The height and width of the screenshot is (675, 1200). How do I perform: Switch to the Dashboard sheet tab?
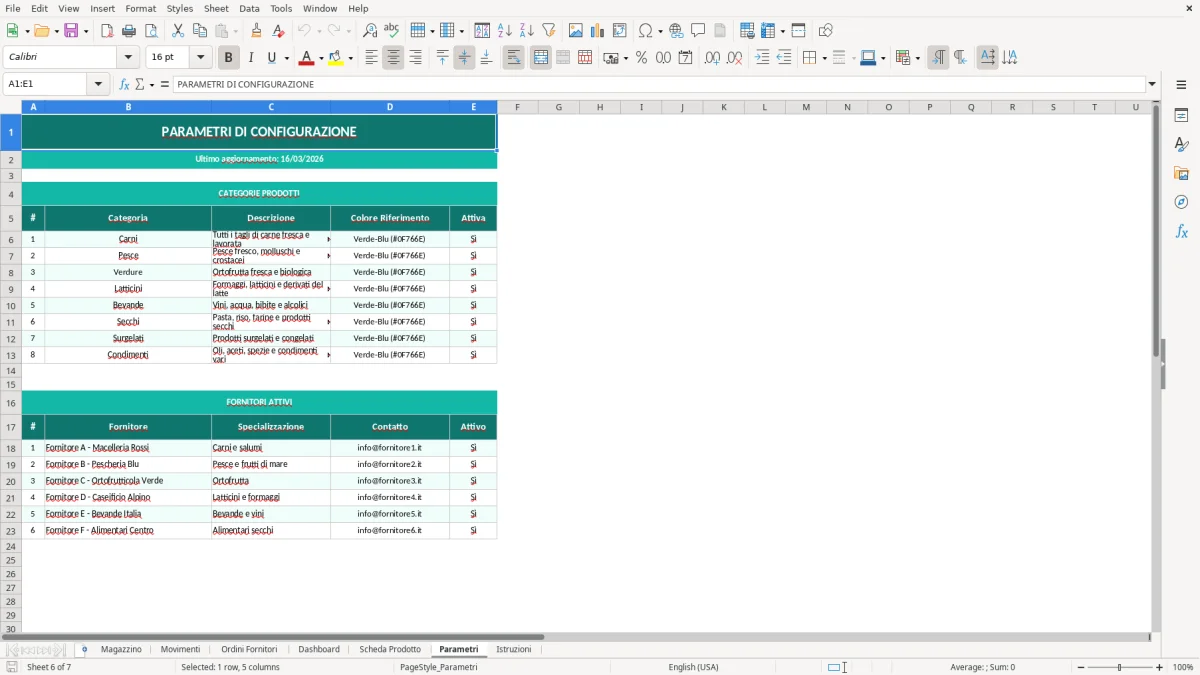pyautogui.click(x=319, y=649)
